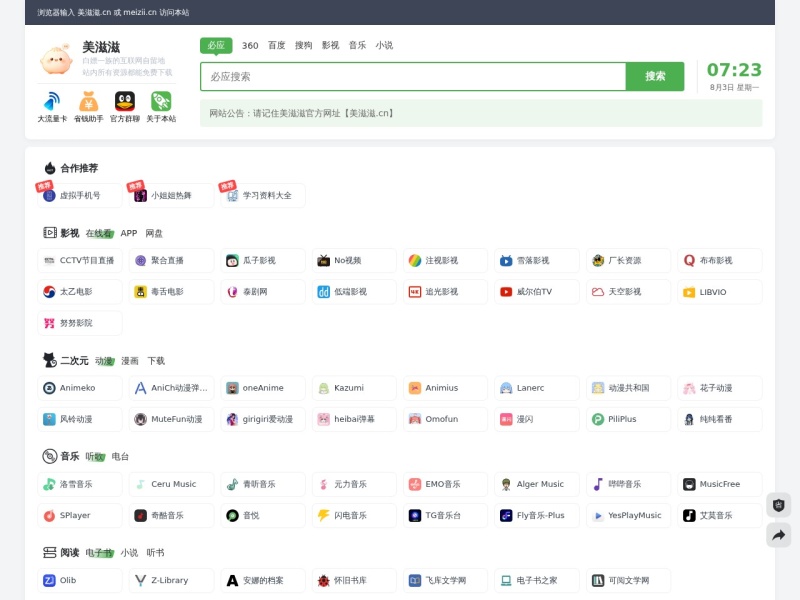Switch search tab to 小说
The width and height of the screenshot is (800, 600).
[384, 45]
